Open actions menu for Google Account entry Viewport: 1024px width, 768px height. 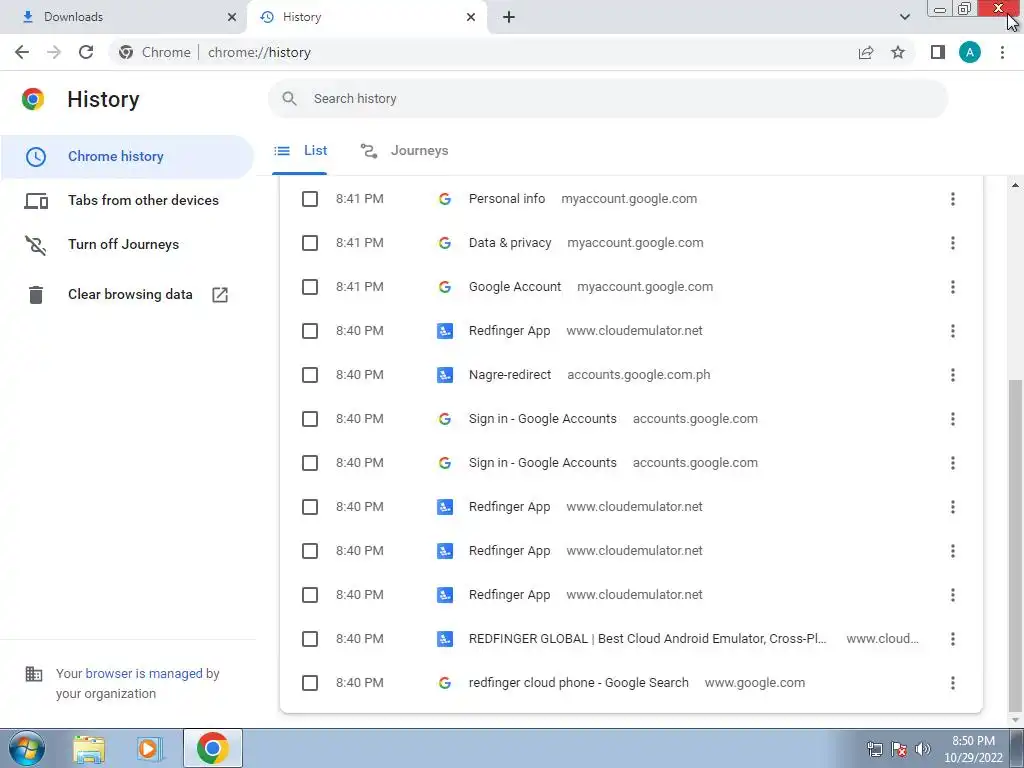pos(953,287)
